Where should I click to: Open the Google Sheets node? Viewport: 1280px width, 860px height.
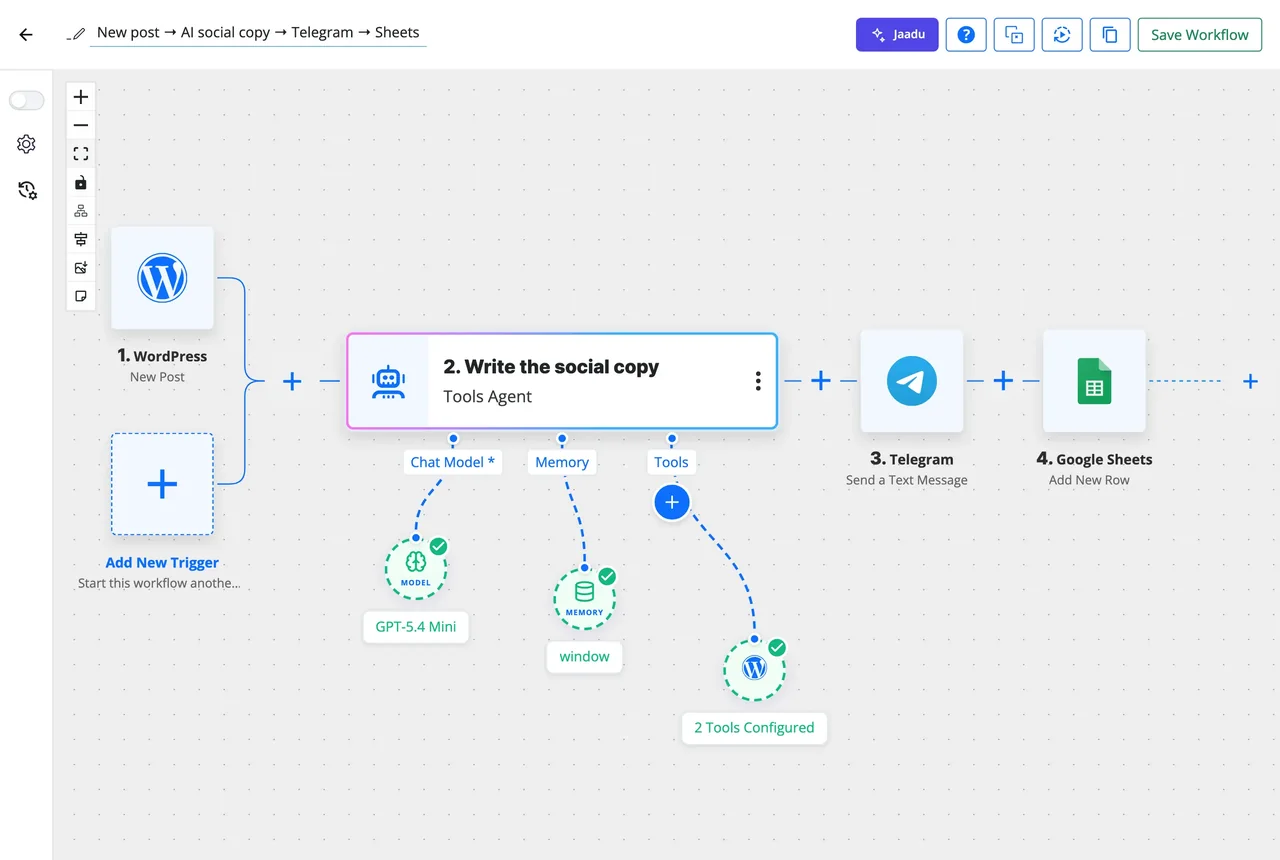(1094, 381)
